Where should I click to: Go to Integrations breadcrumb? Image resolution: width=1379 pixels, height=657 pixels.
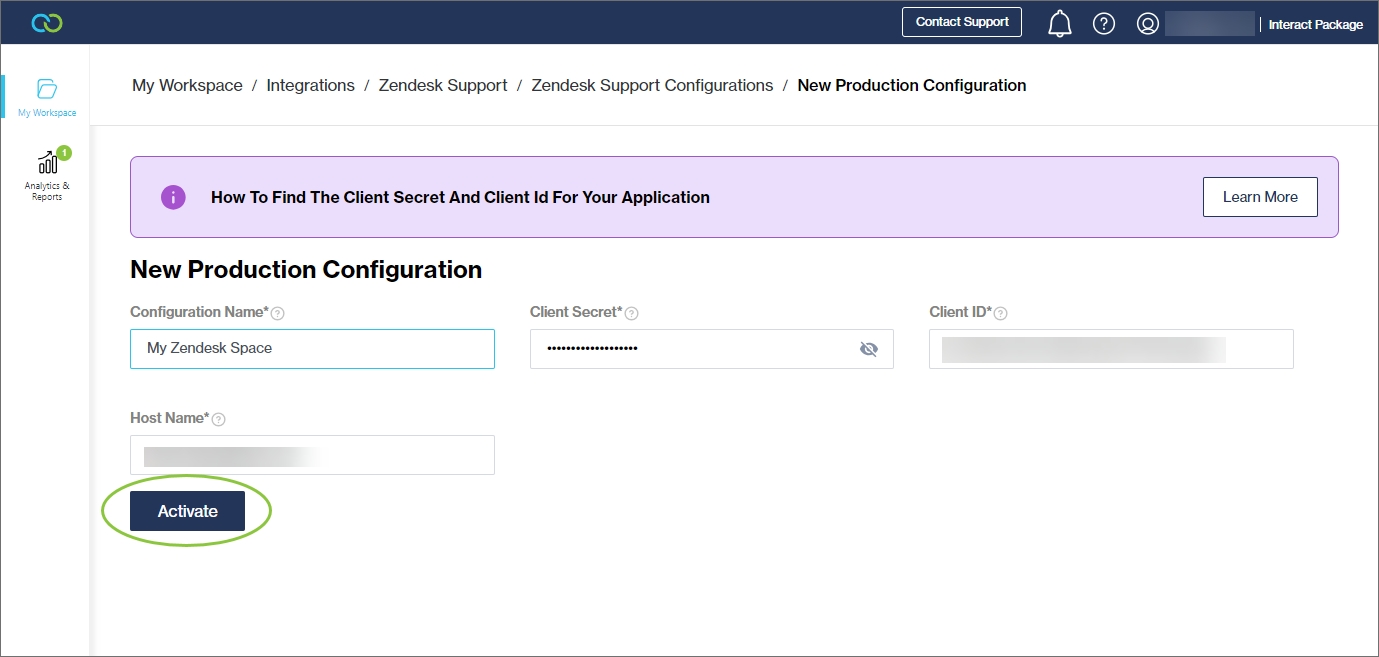[310, 86]
